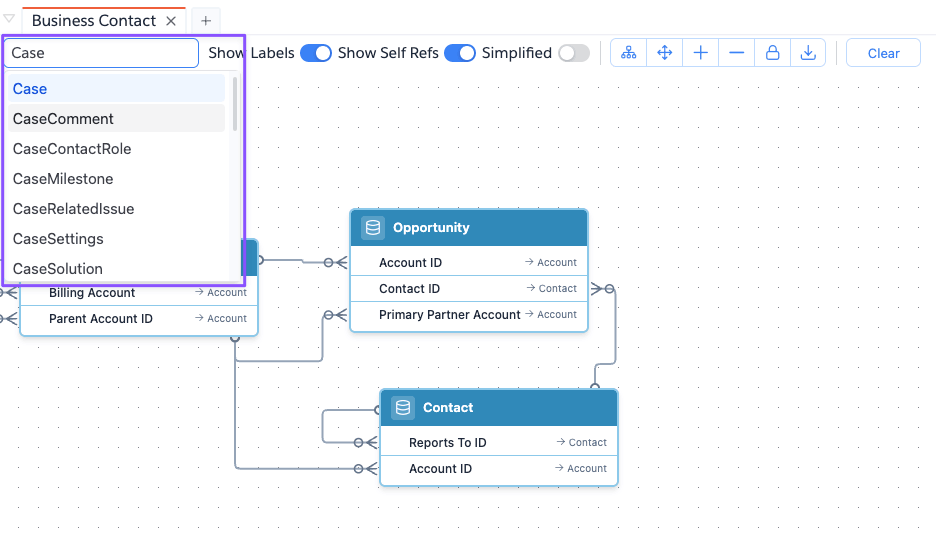
Task: Click the fit-to-view move arrows icon
Action: click(x=665, y=53)
